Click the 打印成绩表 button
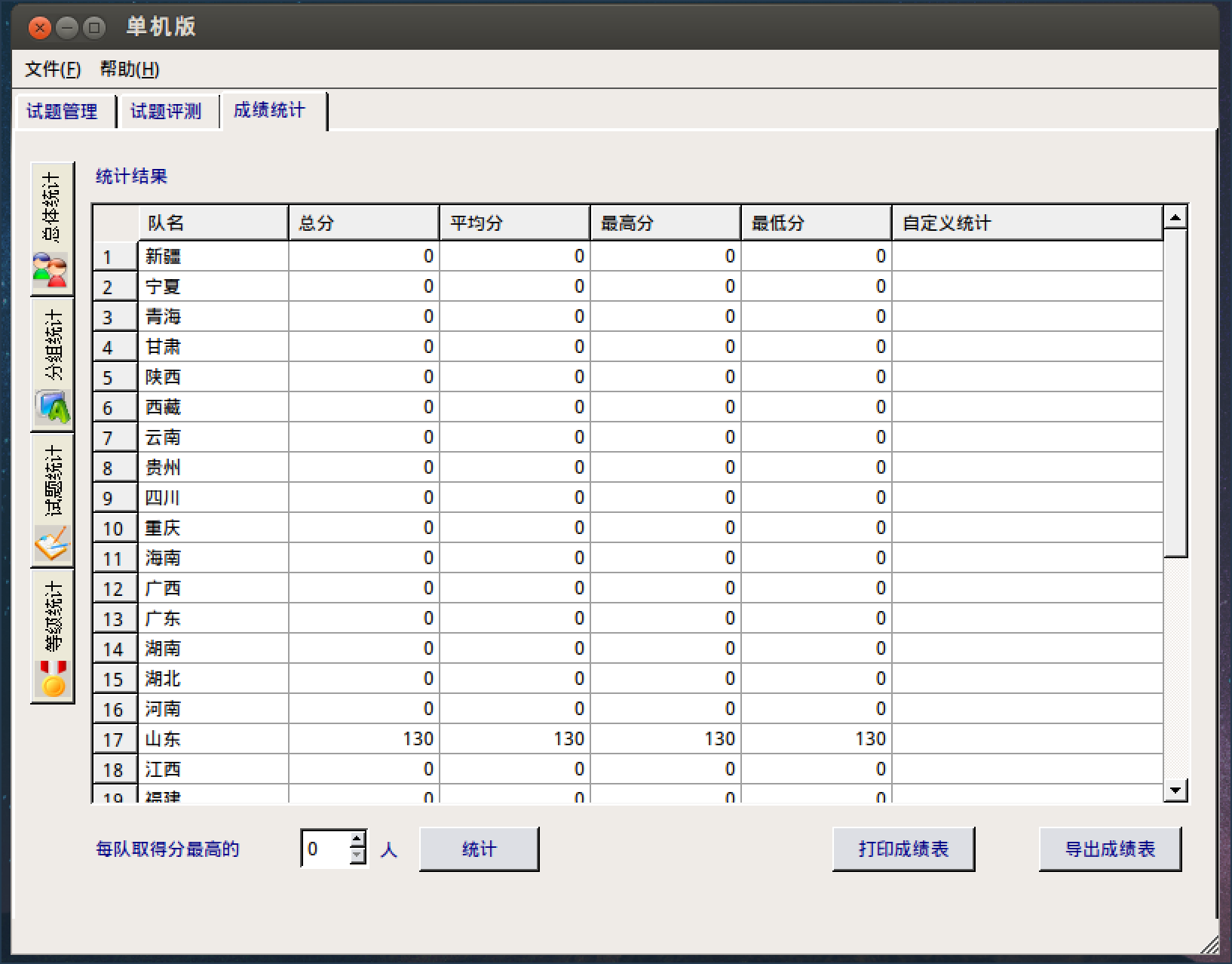 pos(903,849)
